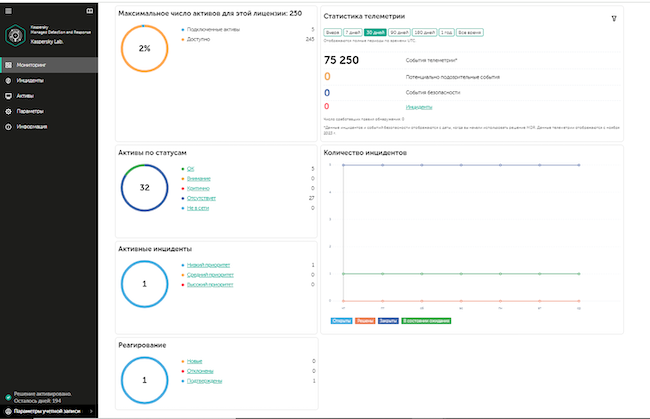
Task: Select the 7 дней period tab
Action: click(x=353, y=32)
